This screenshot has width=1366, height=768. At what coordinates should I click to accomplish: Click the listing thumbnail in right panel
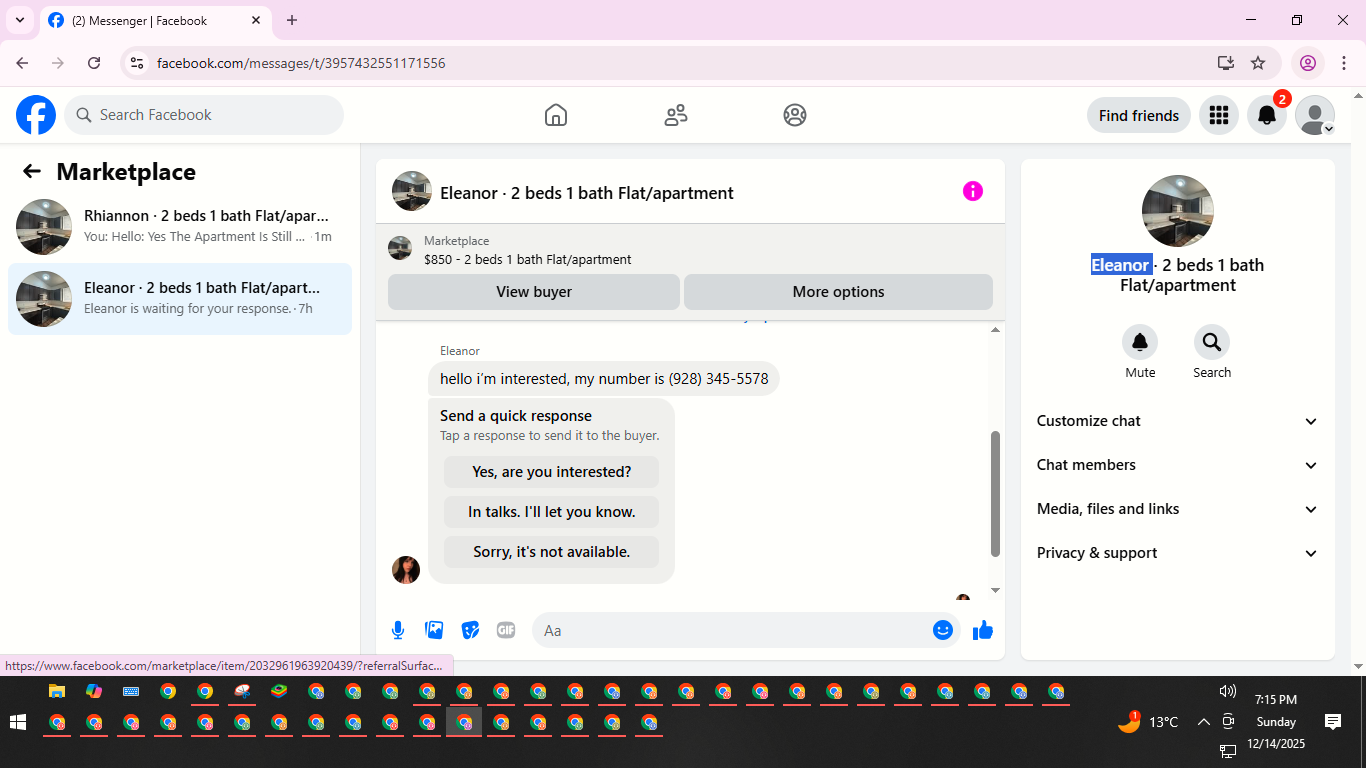(1178, 211)
